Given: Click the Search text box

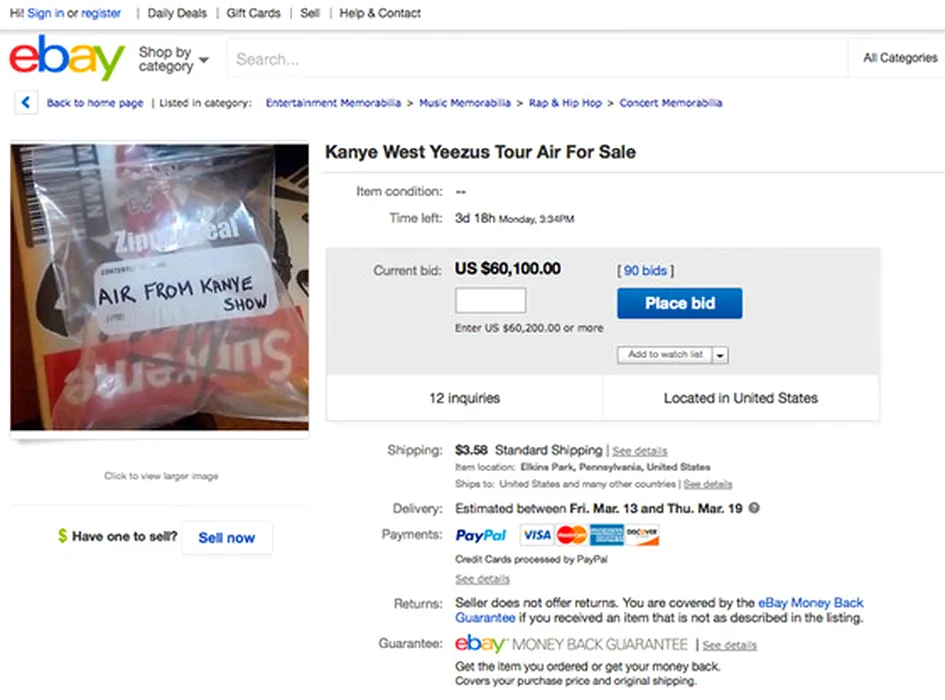Looking at the screenshot, I should (x=536, y=59).
